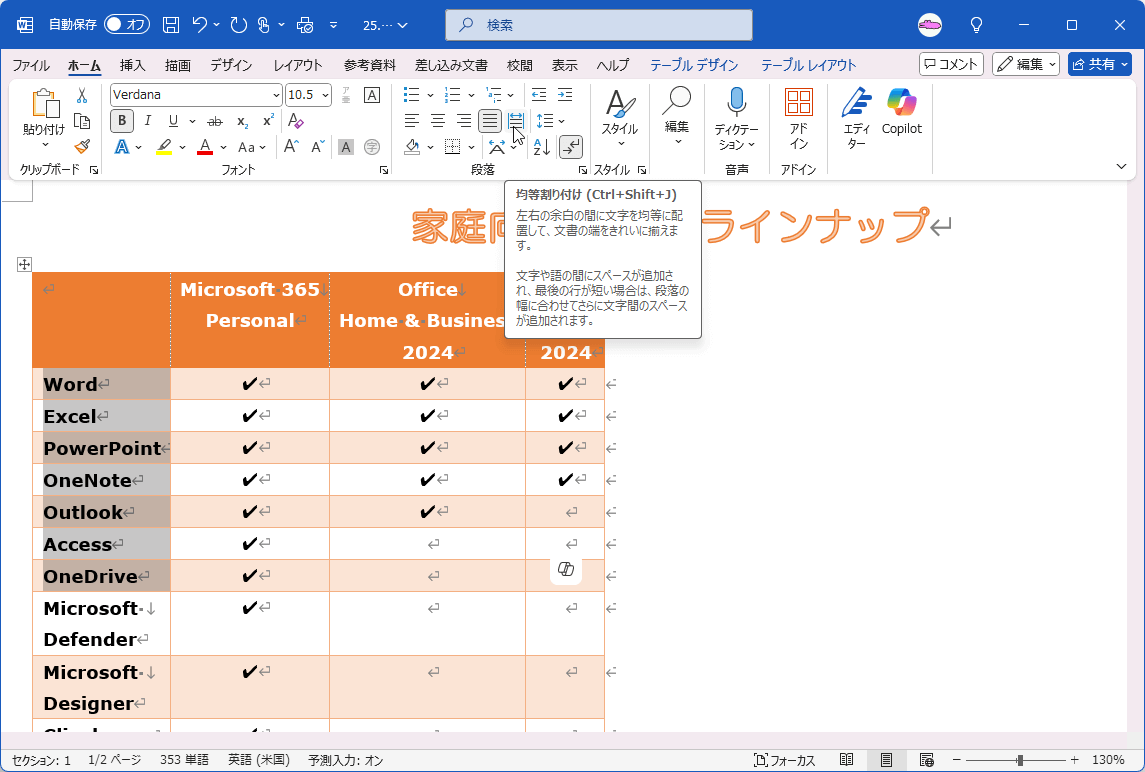The height and width of the screenshot is (772, 1145).
Task: Adjust the zoom slider
Action: [x=1020, y=760]
